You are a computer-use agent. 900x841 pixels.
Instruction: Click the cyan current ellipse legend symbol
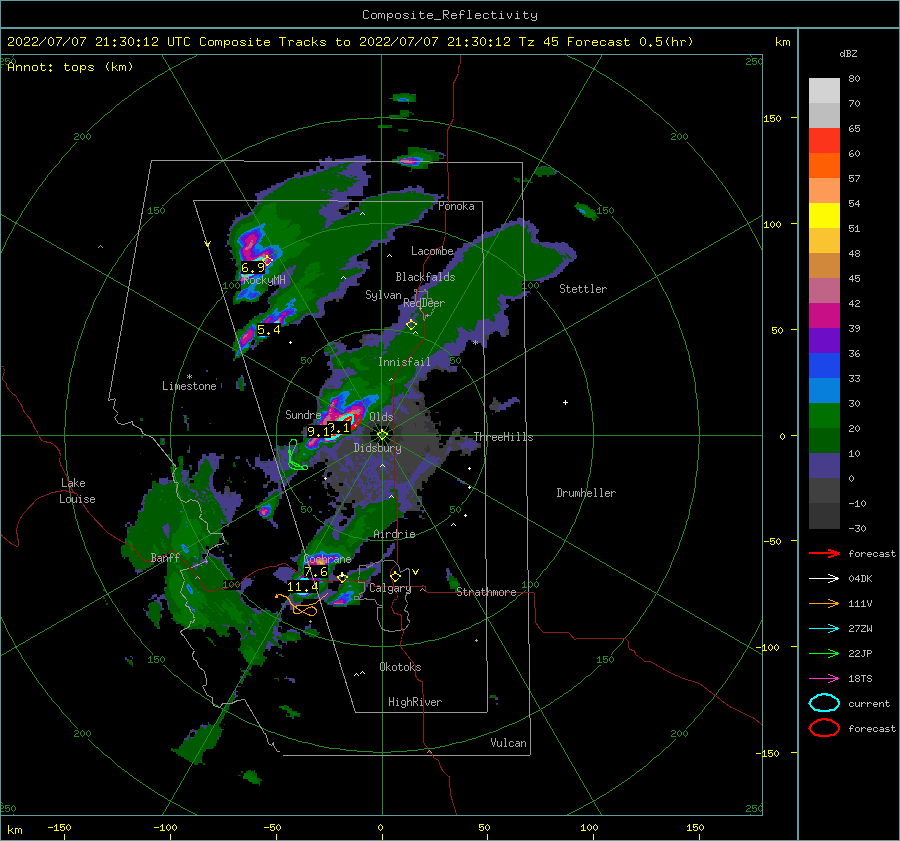click(x=824, y=703)
